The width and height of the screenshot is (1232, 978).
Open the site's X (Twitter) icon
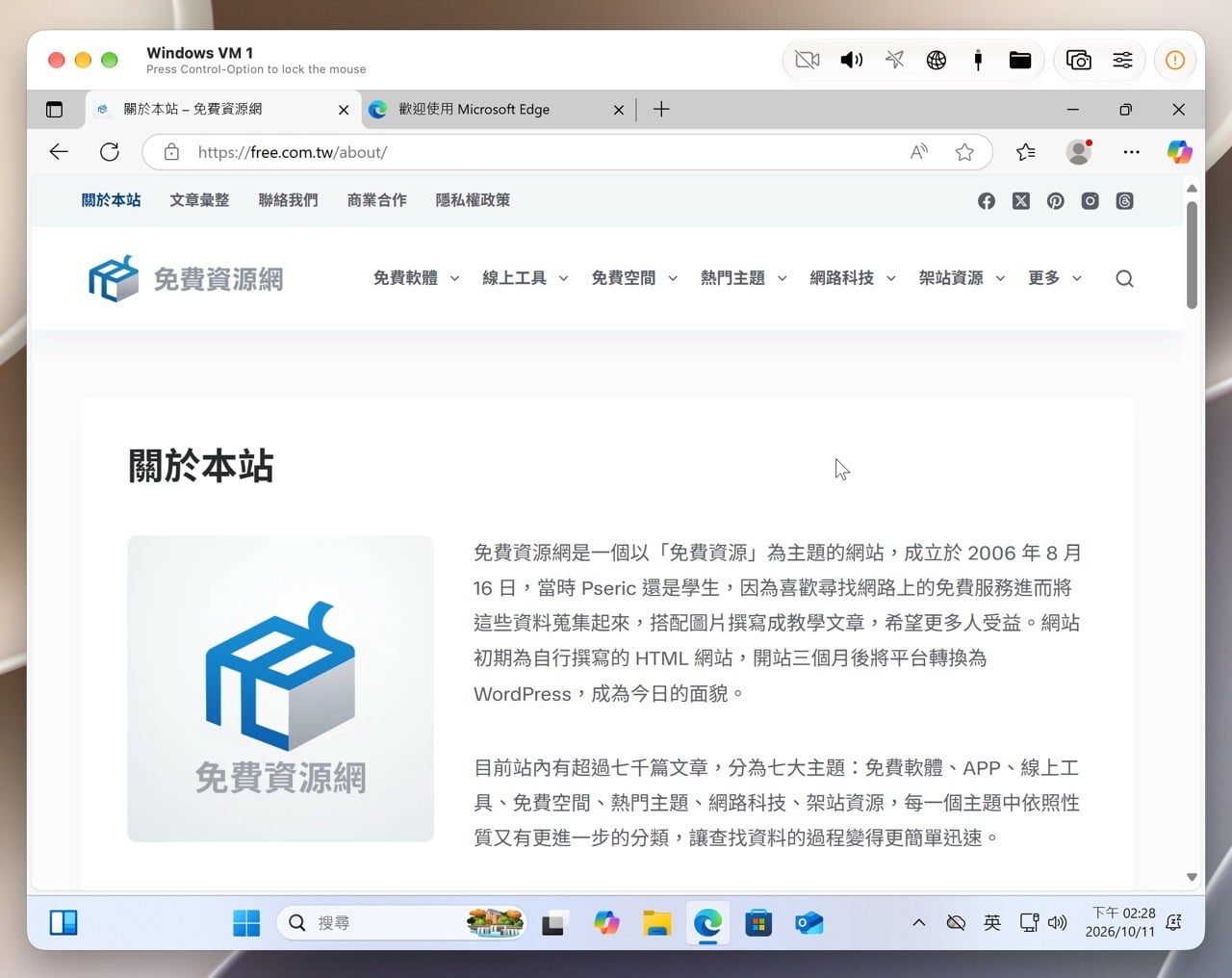(1021, 201)
